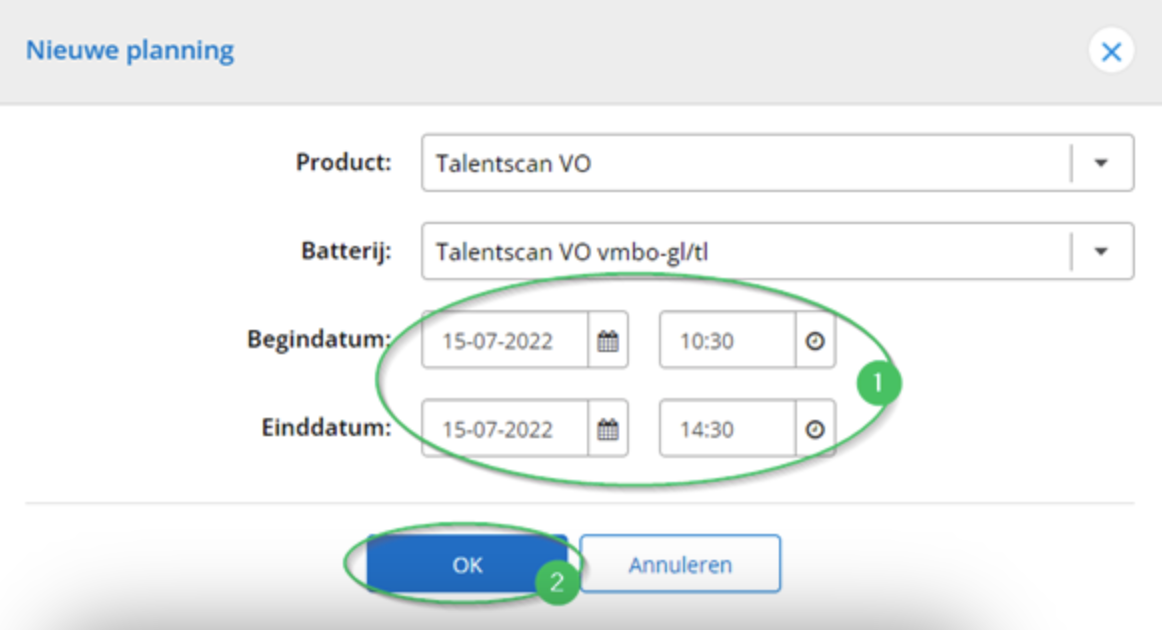This screenshot has width=1162, height=630.
Task: Expand the Product dropdown arrow
Action: tap(1101, 163)
